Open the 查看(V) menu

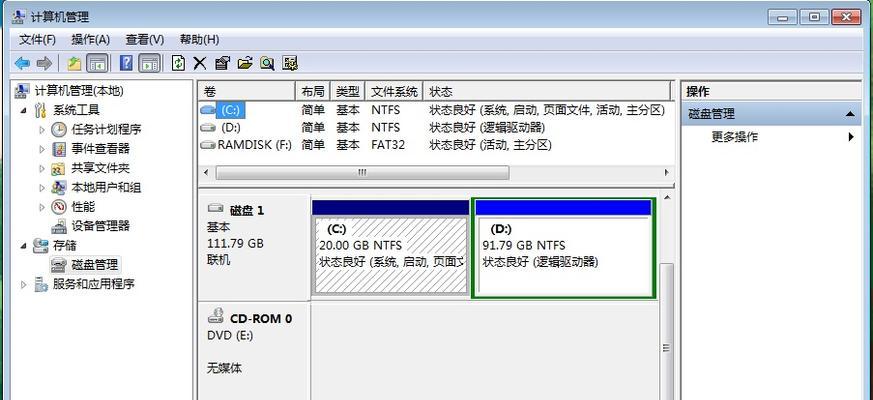145,40
